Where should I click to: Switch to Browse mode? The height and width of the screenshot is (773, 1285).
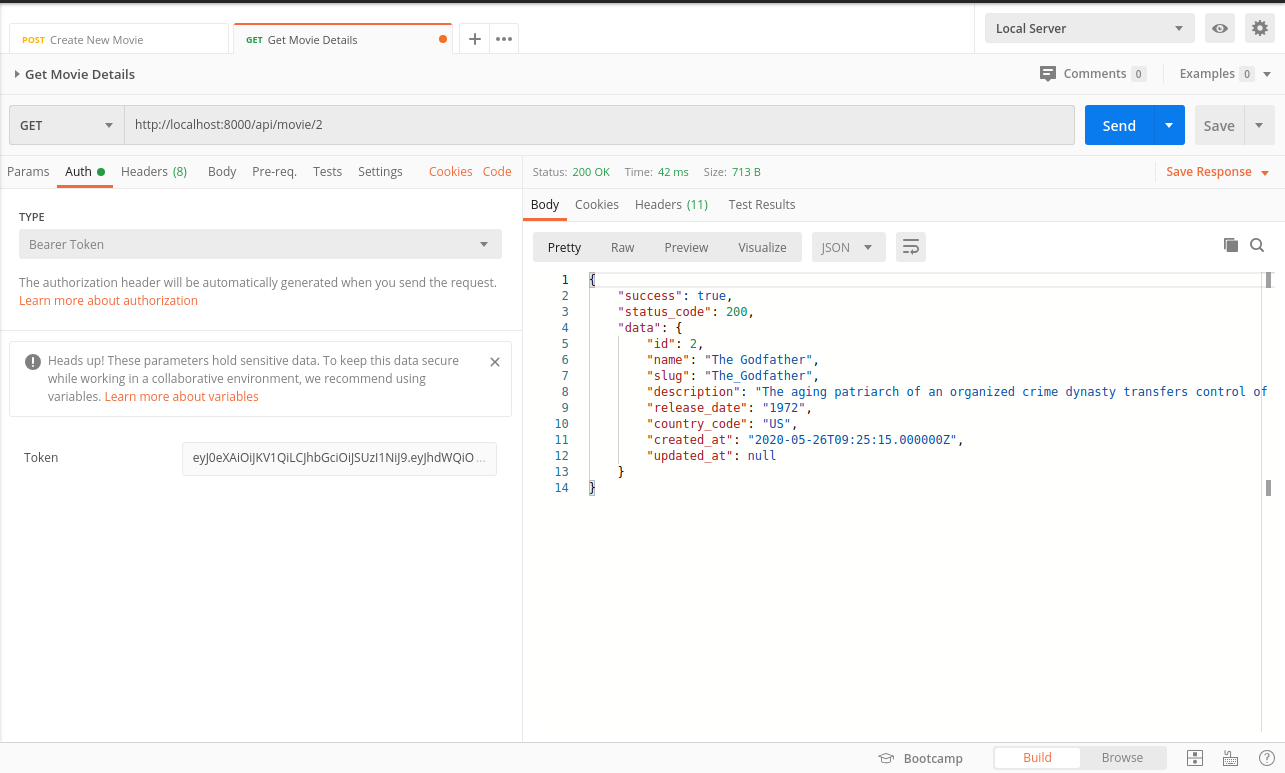(x=1122, y=758)
